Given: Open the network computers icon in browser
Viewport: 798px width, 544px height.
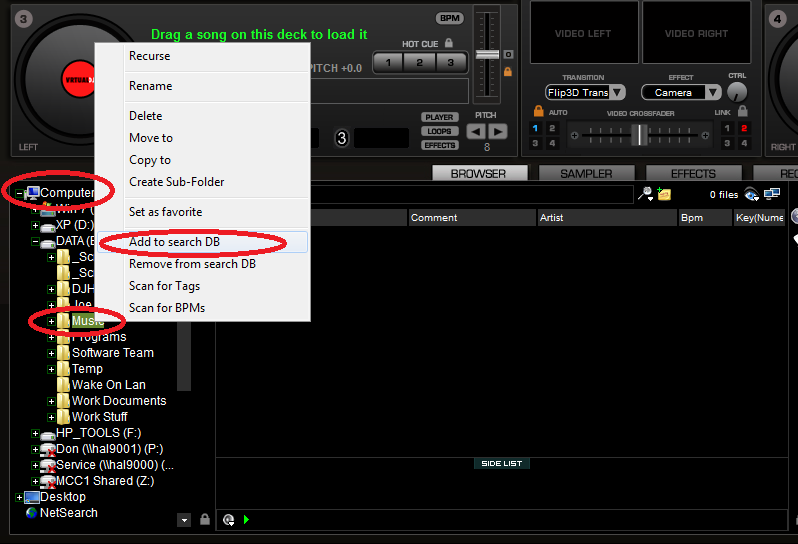Looking at the screenshot, I should point(772,194).
